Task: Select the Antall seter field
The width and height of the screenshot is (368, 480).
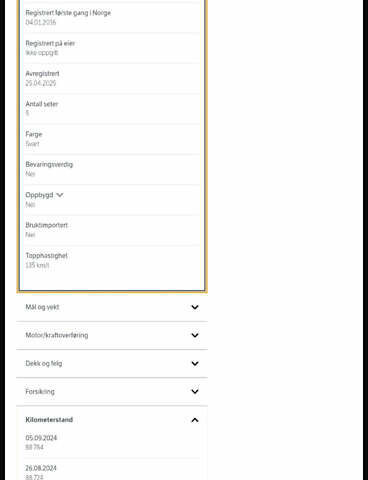Action: (x=112, y=109)
